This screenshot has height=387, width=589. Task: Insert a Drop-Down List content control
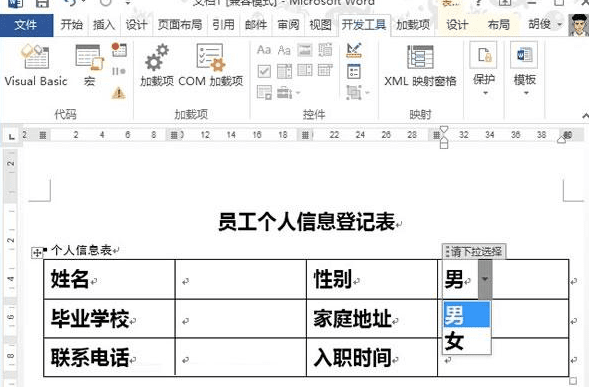coord(305,71)
